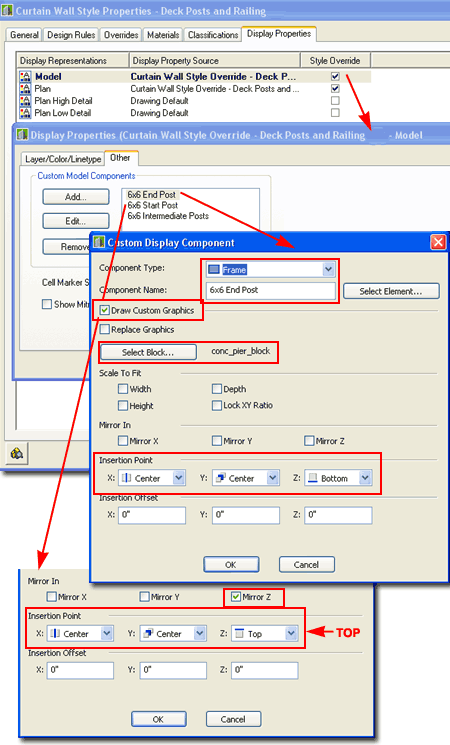This screenshot has height=745, width=450.
Task: Click the Model display representation icon
Action: click(25, 76)
